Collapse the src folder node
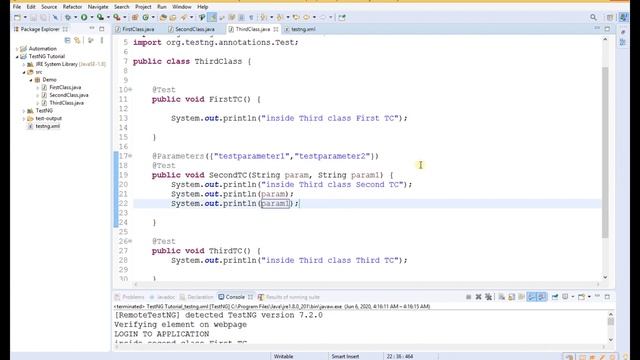The image size is (640, 360). (24, 72)
